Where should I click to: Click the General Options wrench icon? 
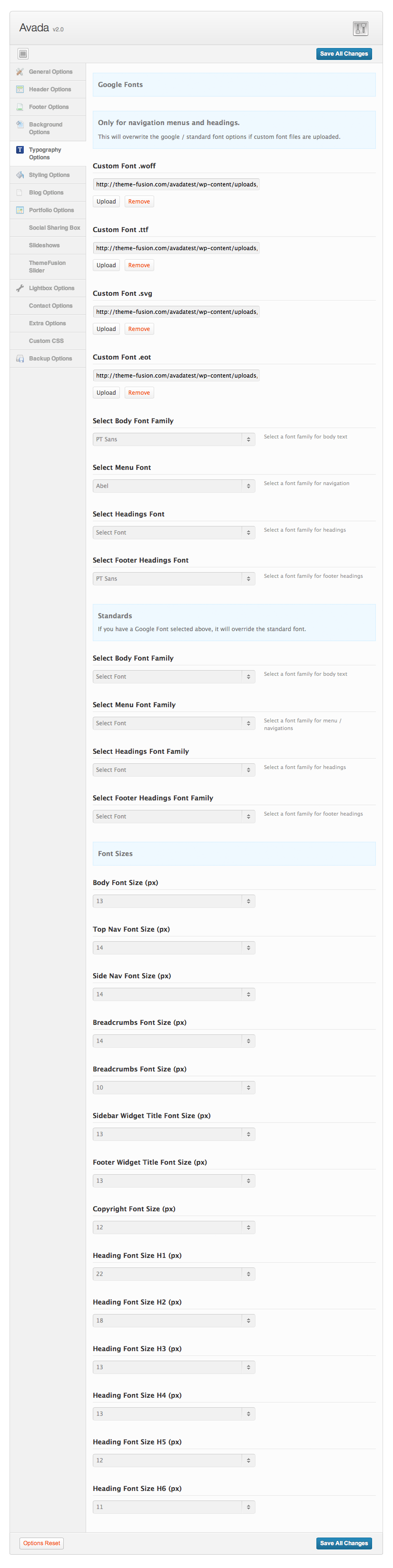20,72
